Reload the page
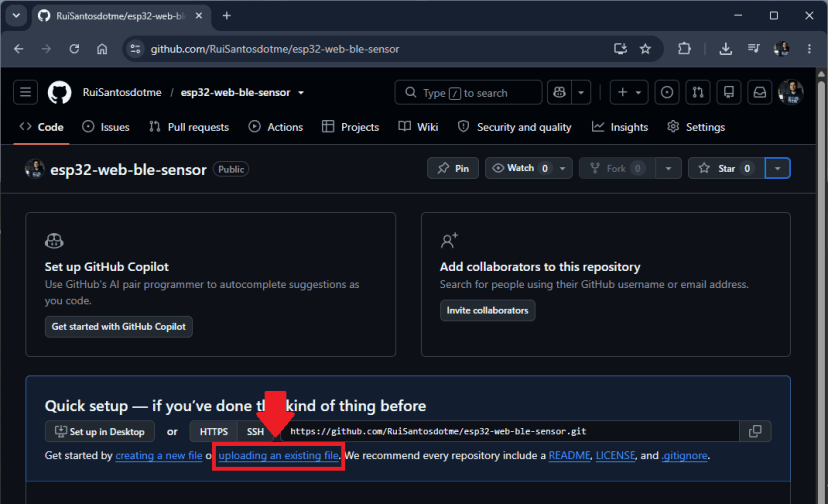Viewport: 828px width, 504px height. point(74,49)
